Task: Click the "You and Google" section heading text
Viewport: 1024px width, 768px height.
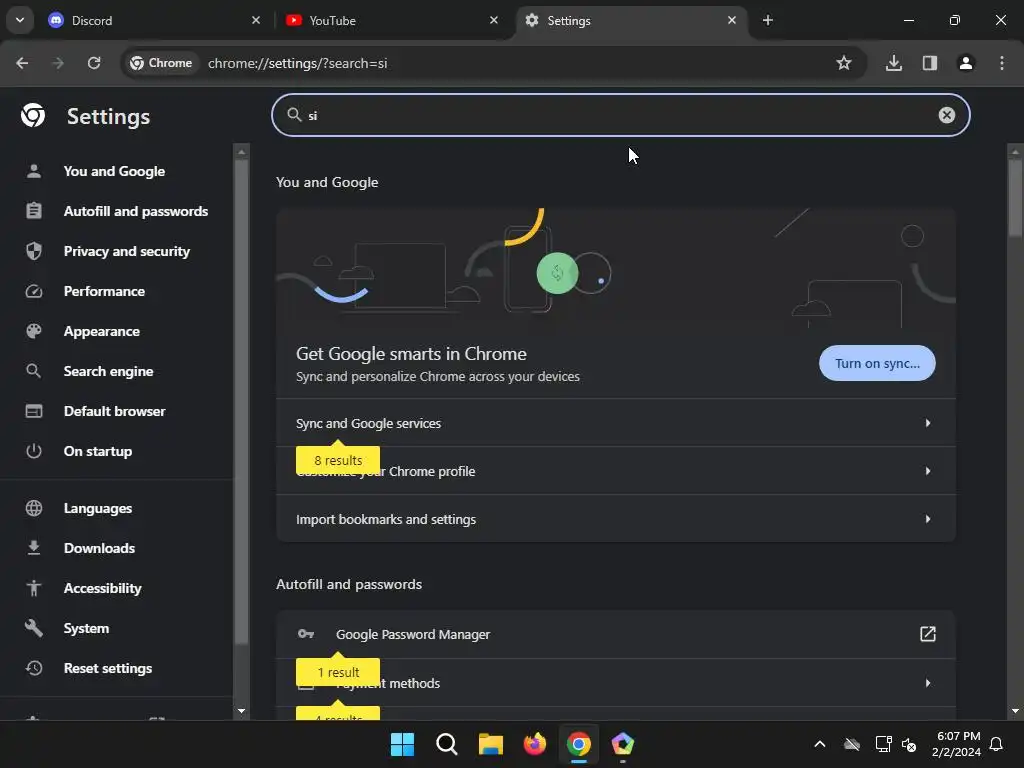Action: click(x=327, y=182)
